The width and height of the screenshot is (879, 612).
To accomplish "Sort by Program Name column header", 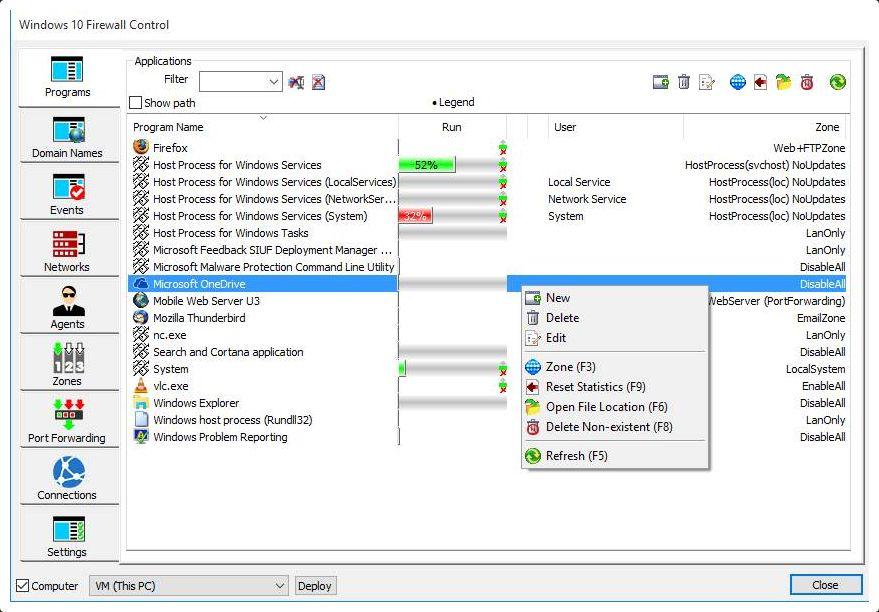I will 263,127.
